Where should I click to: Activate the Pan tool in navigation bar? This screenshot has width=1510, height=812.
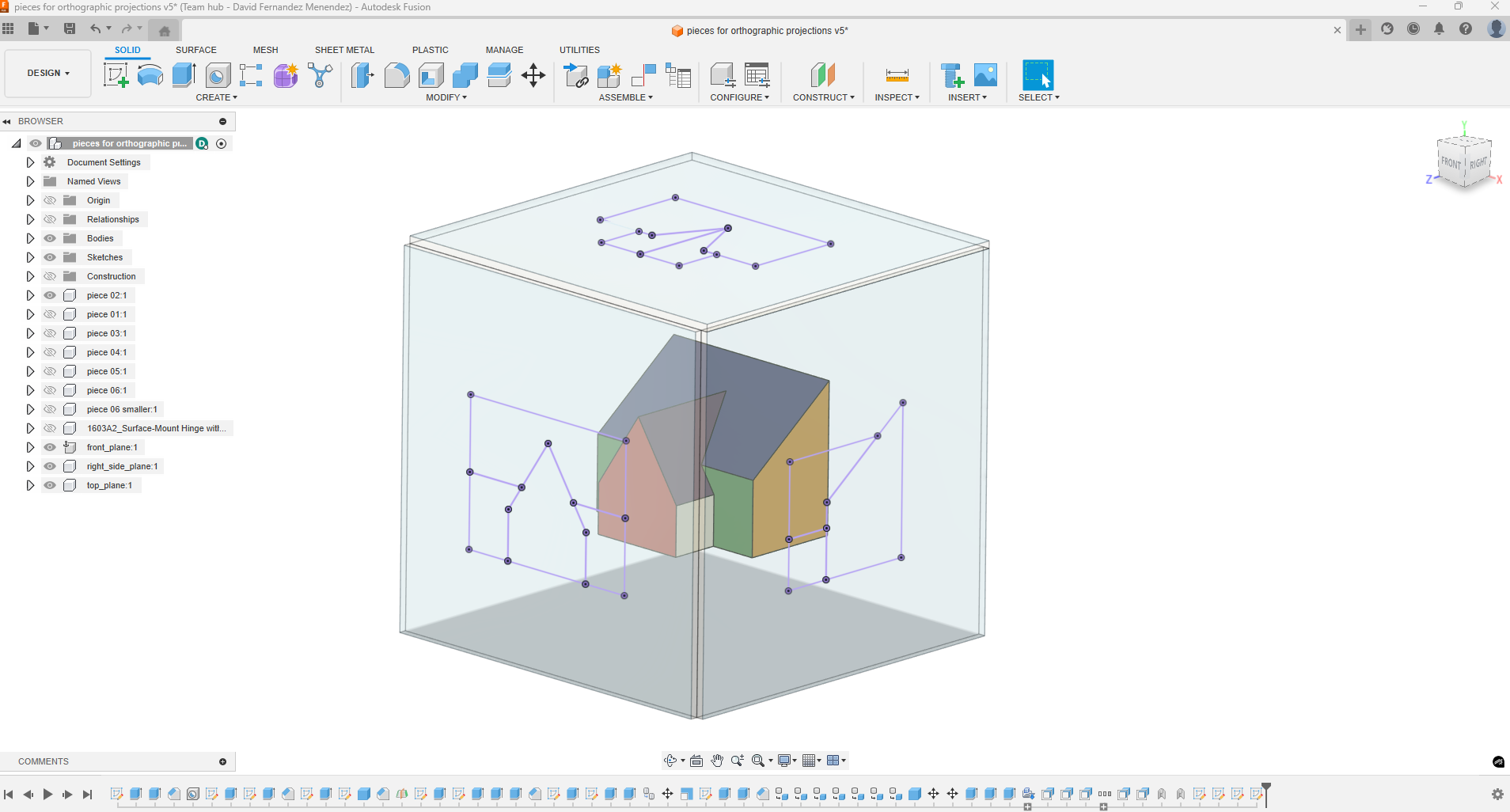click(x=716, y=760)
